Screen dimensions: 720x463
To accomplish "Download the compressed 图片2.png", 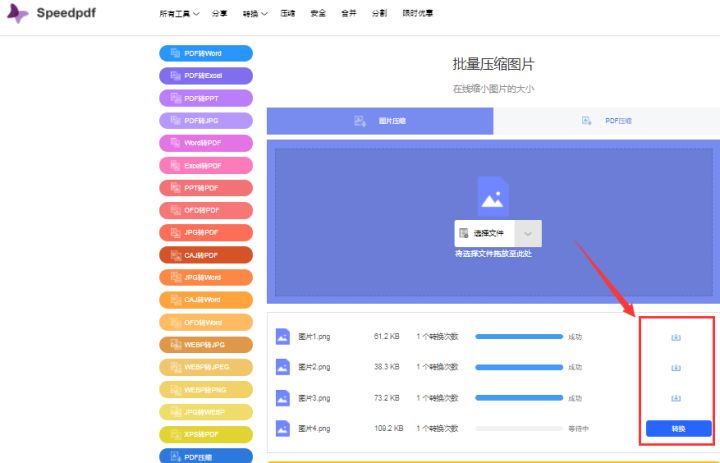I will coord(675,367).
